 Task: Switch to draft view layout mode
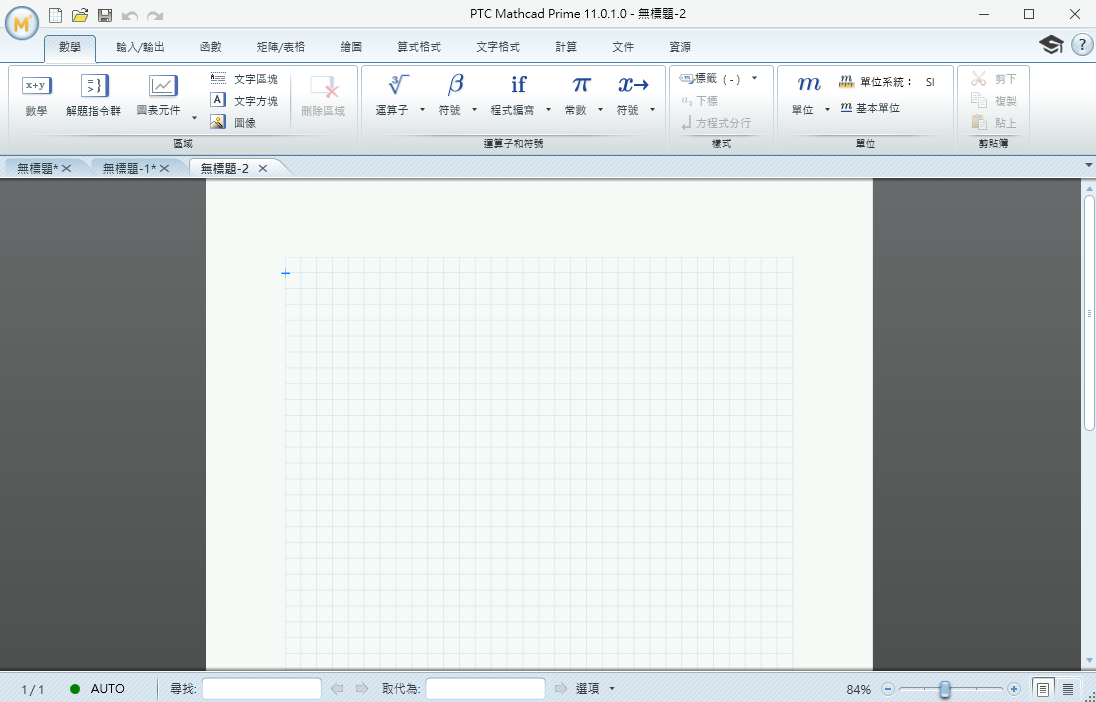[1068, 689]
